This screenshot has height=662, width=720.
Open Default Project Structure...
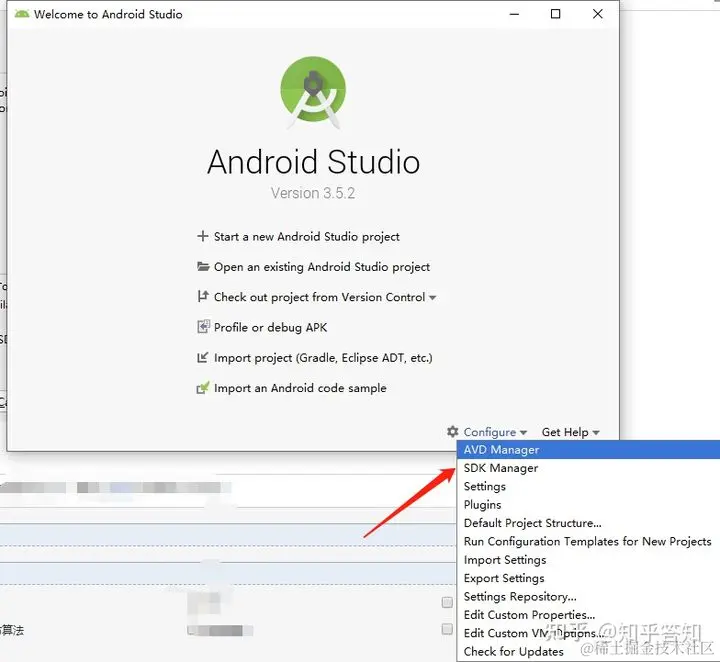[x=588, y=523]
